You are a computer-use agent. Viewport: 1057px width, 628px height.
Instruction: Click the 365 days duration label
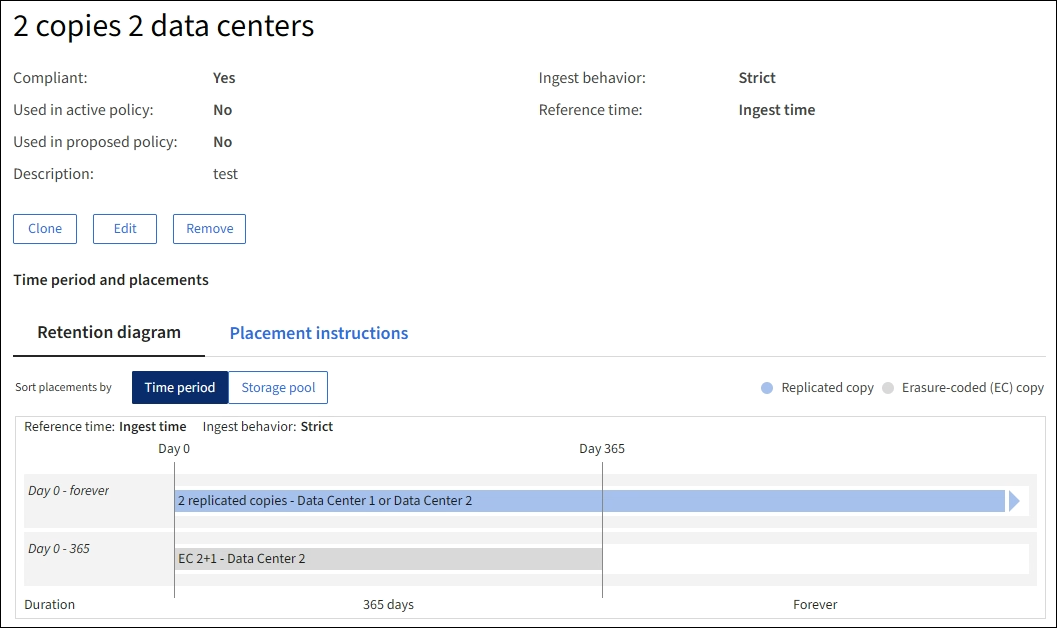click(x=388, y=605)
